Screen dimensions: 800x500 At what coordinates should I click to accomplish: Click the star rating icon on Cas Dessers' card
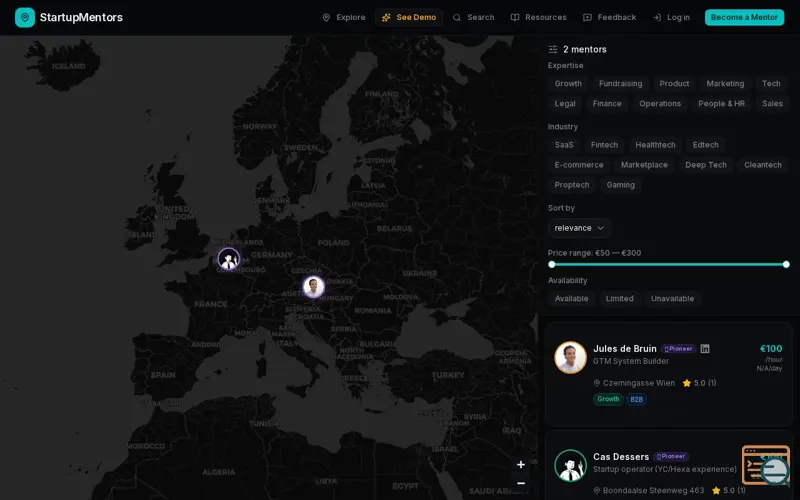(716, 490)
